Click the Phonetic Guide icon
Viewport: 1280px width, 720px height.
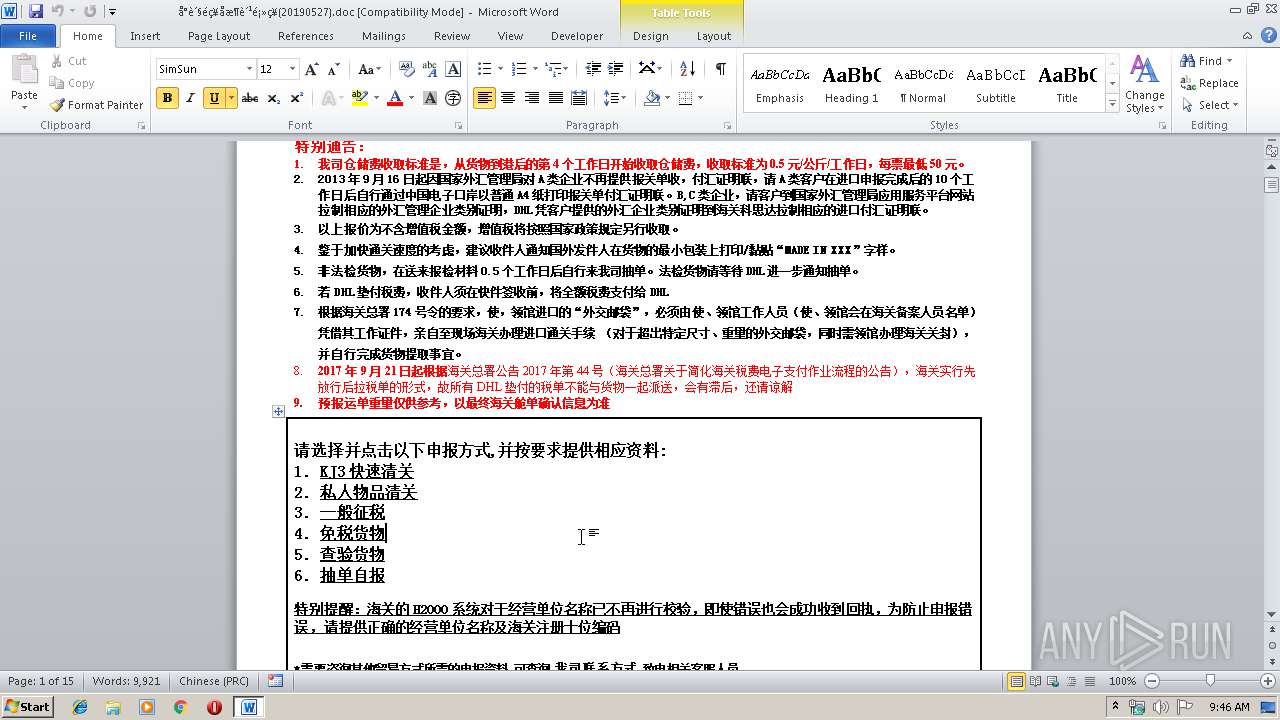[x=430, y=69]
